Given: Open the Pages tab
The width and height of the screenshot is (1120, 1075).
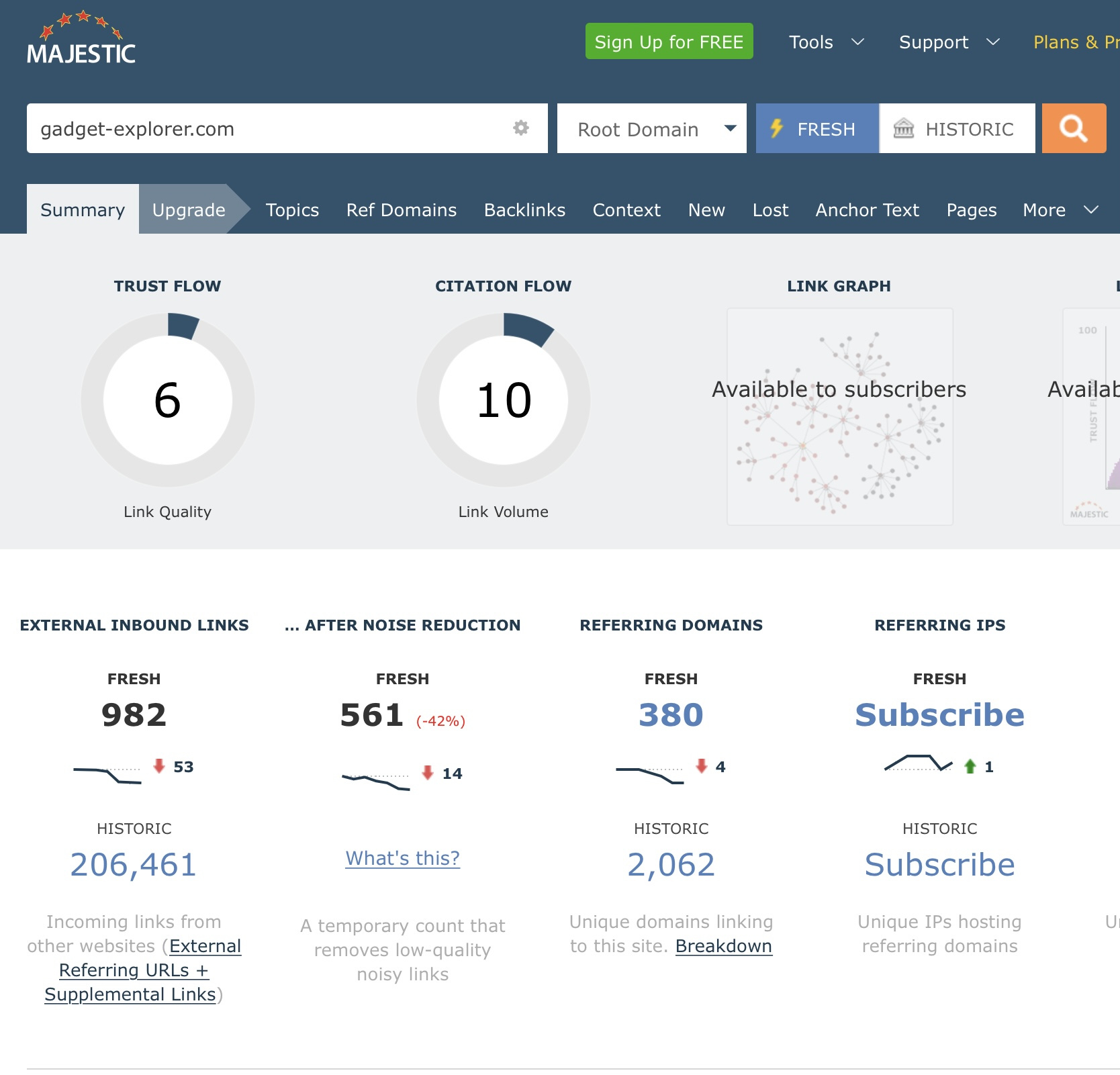Looking at the screenshot, I should tap(971, 210).
